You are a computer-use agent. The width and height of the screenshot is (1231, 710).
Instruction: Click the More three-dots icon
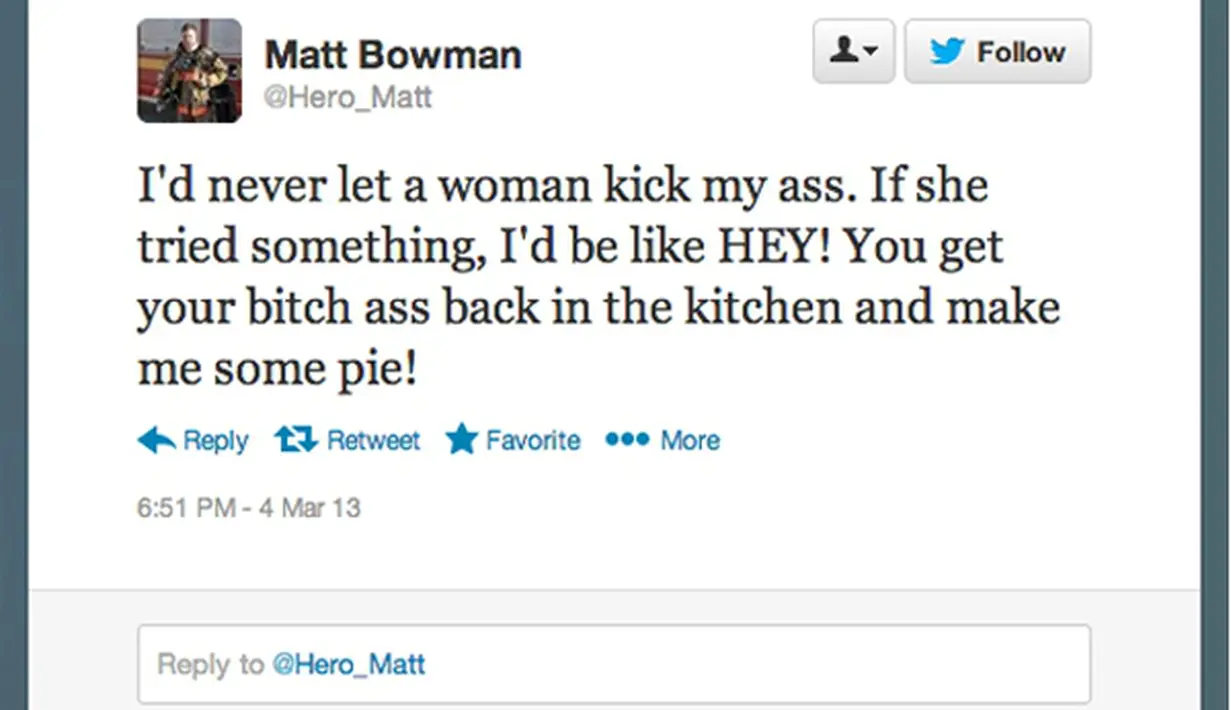tap(627, 440)
